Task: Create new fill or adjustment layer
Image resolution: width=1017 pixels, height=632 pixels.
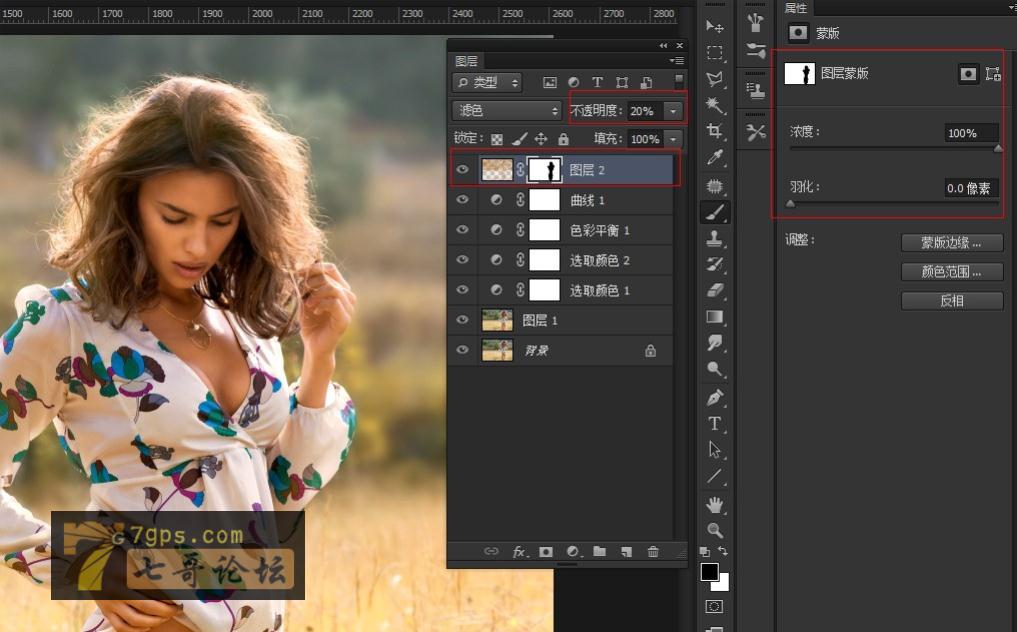Action: [x=573, y=552]
